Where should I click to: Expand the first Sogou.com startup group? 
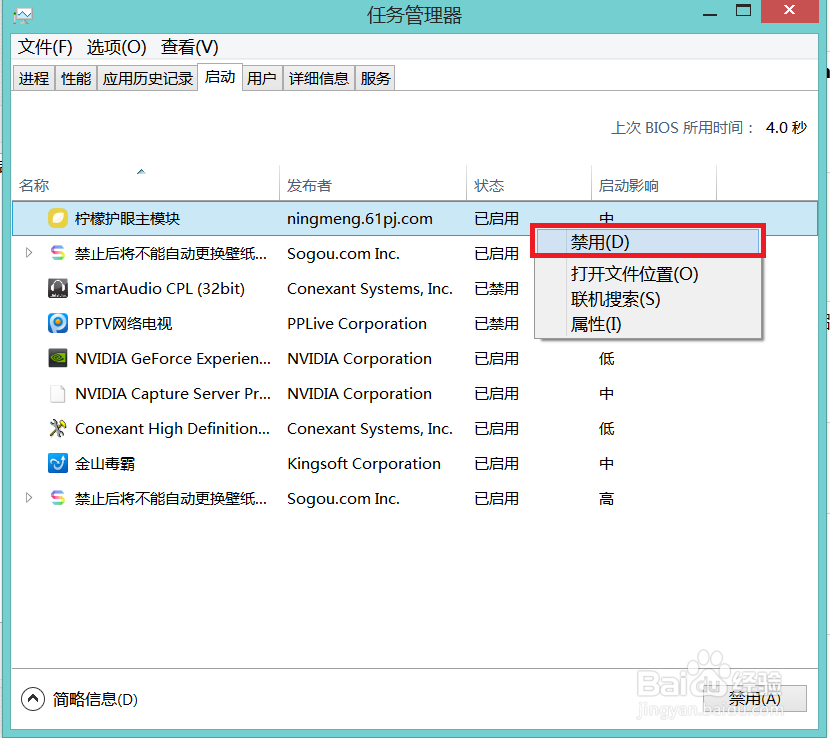(29, 253)
